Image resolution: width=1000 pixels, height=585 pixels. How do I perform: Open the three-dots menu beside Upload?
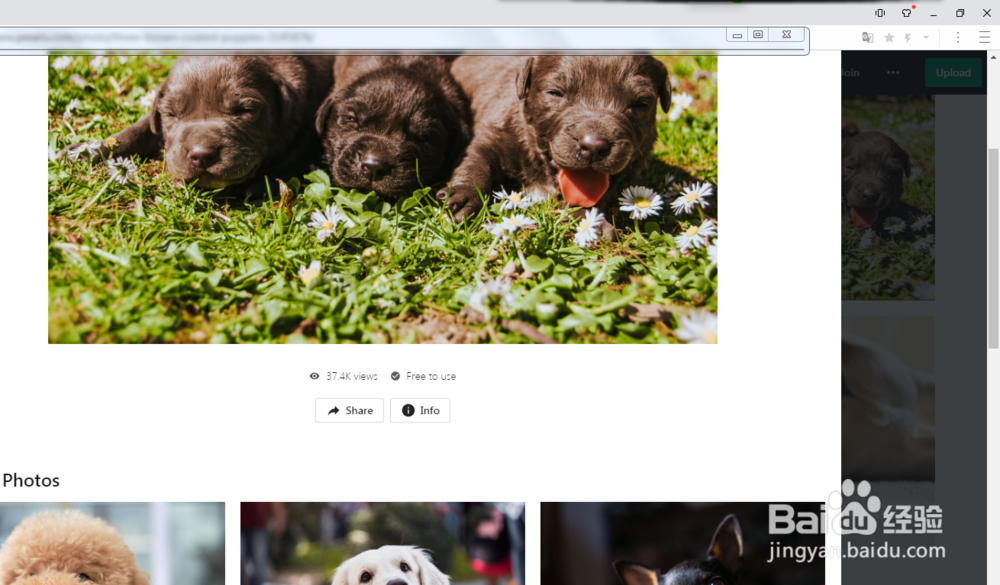[893, 73]
